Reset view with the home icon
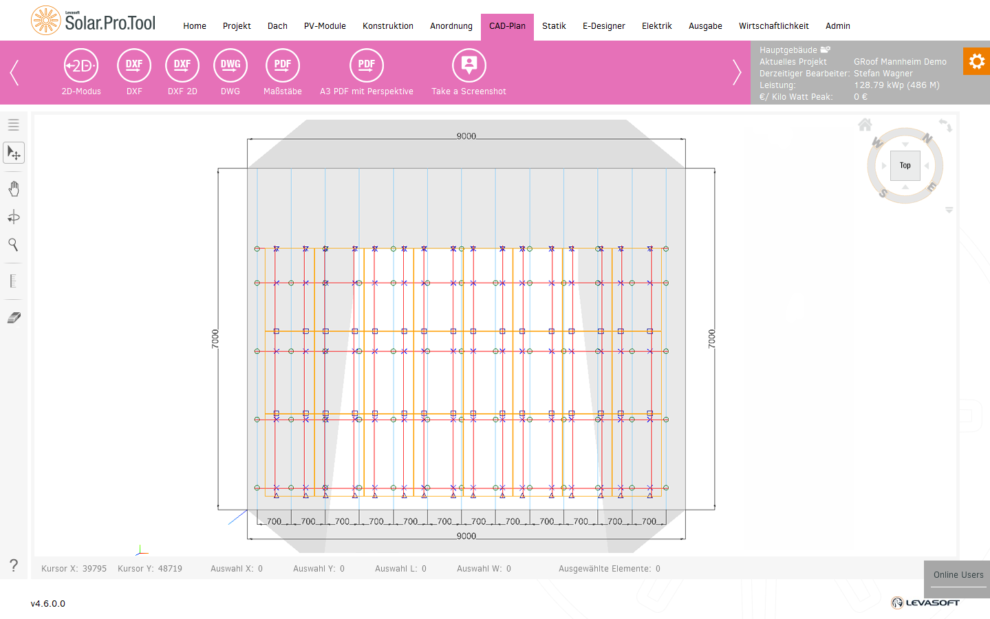The height and width of the screenshot is (619, 990). point(865,125)
